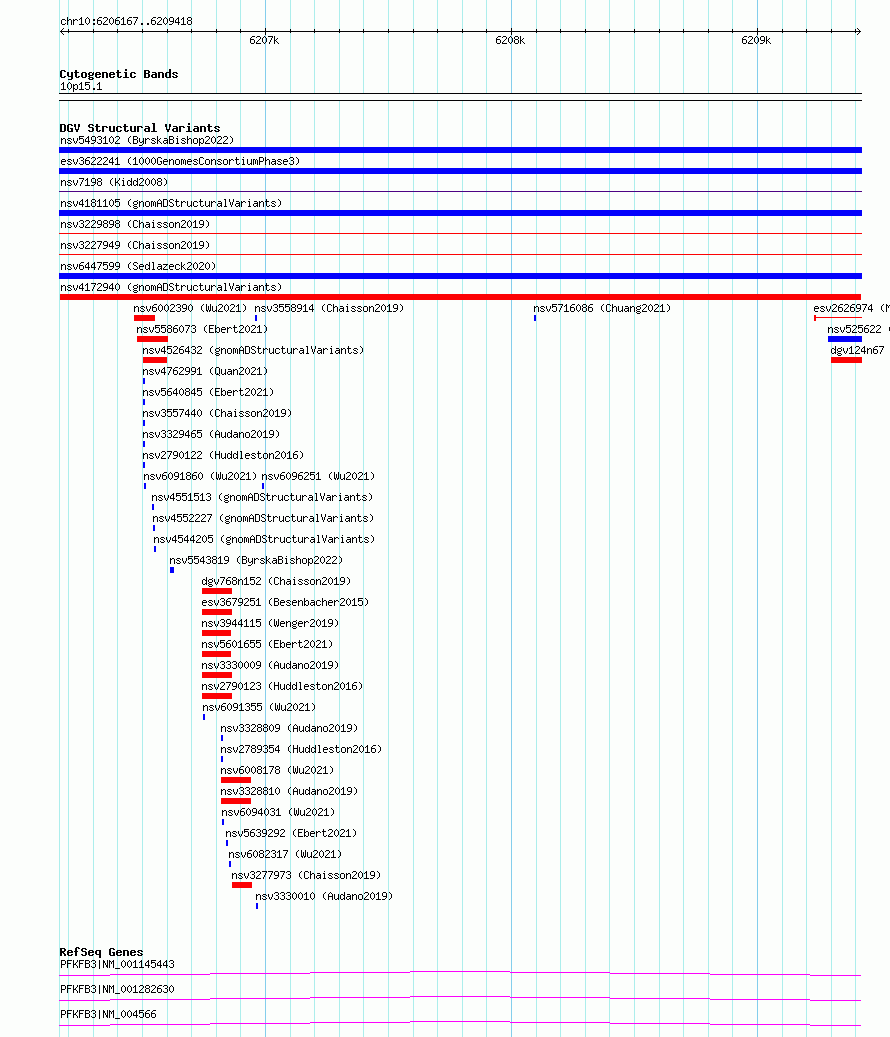Image resolution: width=890 pixels, height=1037 pixels.
Task: Click the nsv4172940 (gnomADStructuralVariants) label
Action: tap(171, 288)
